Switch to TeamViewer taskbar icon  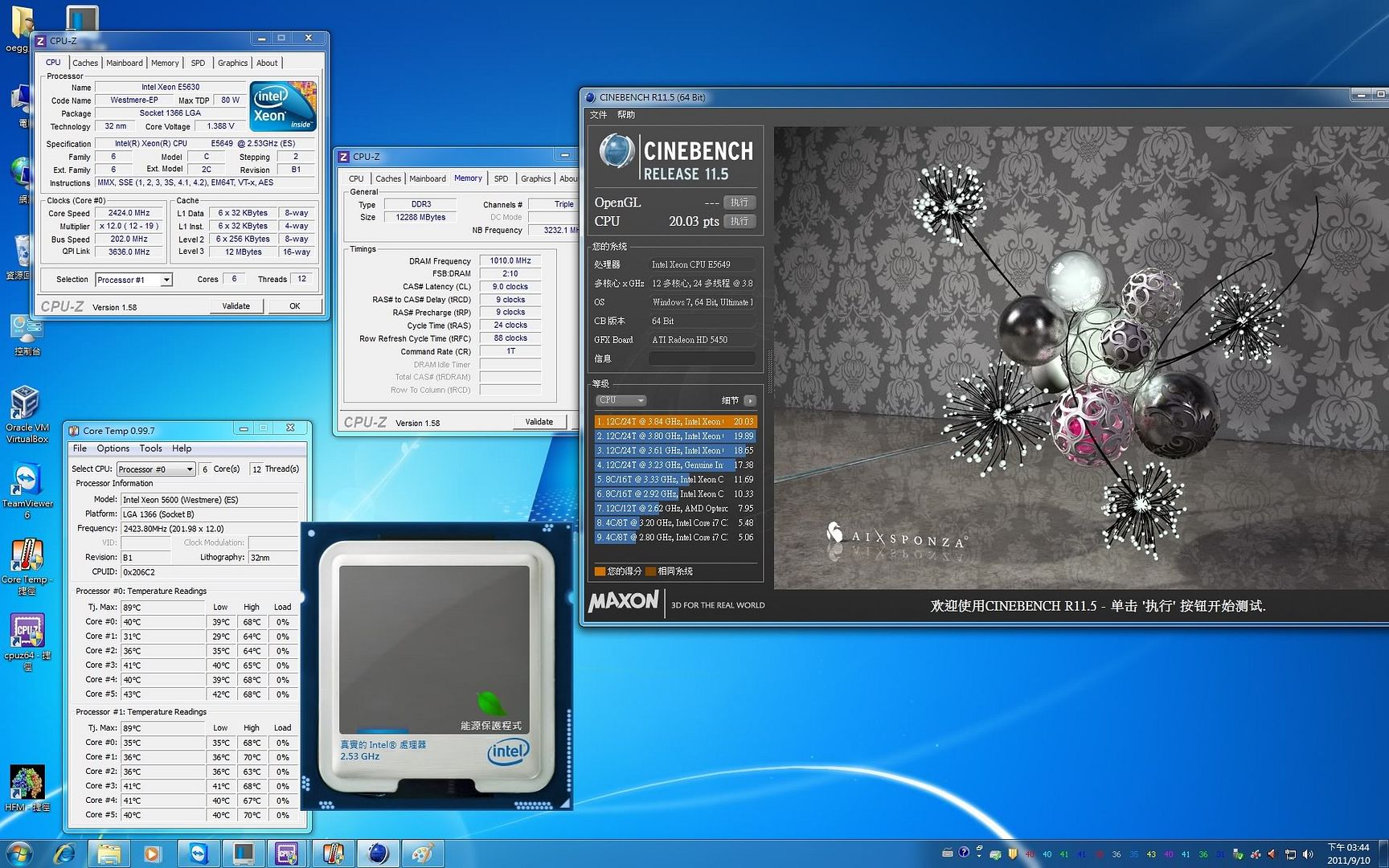point(199,853)
